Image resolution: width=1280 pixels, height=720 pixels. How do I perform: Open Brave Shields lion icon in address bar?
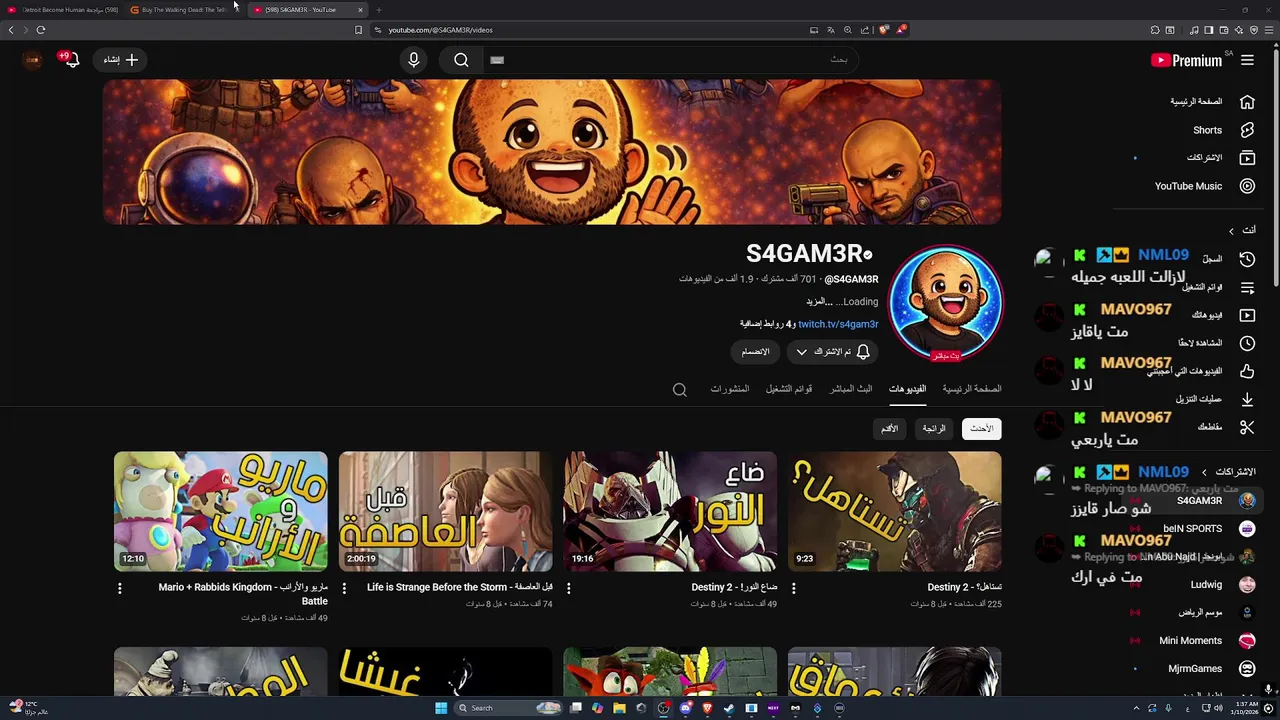[x=884, y=30]
